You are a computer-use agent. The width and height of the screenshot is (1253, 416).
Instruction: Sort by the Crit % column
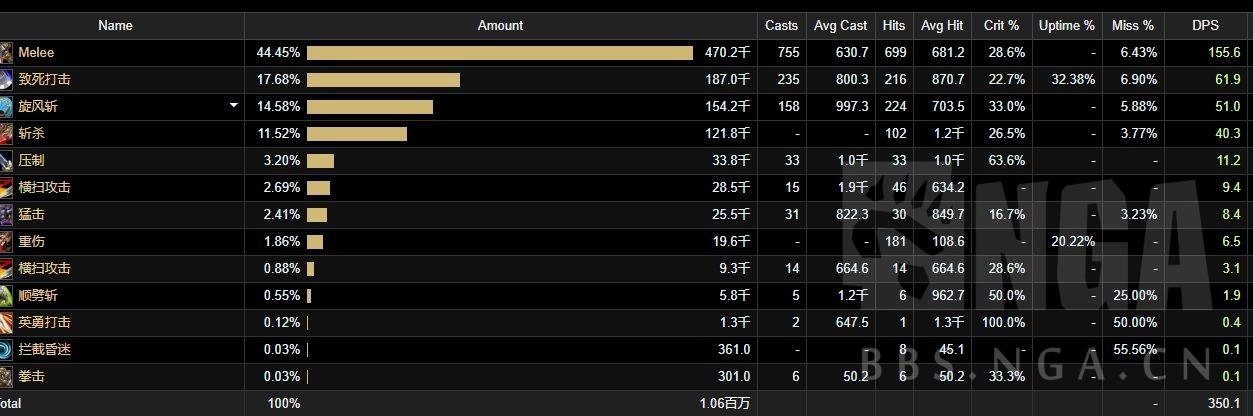coord(1001,26)
